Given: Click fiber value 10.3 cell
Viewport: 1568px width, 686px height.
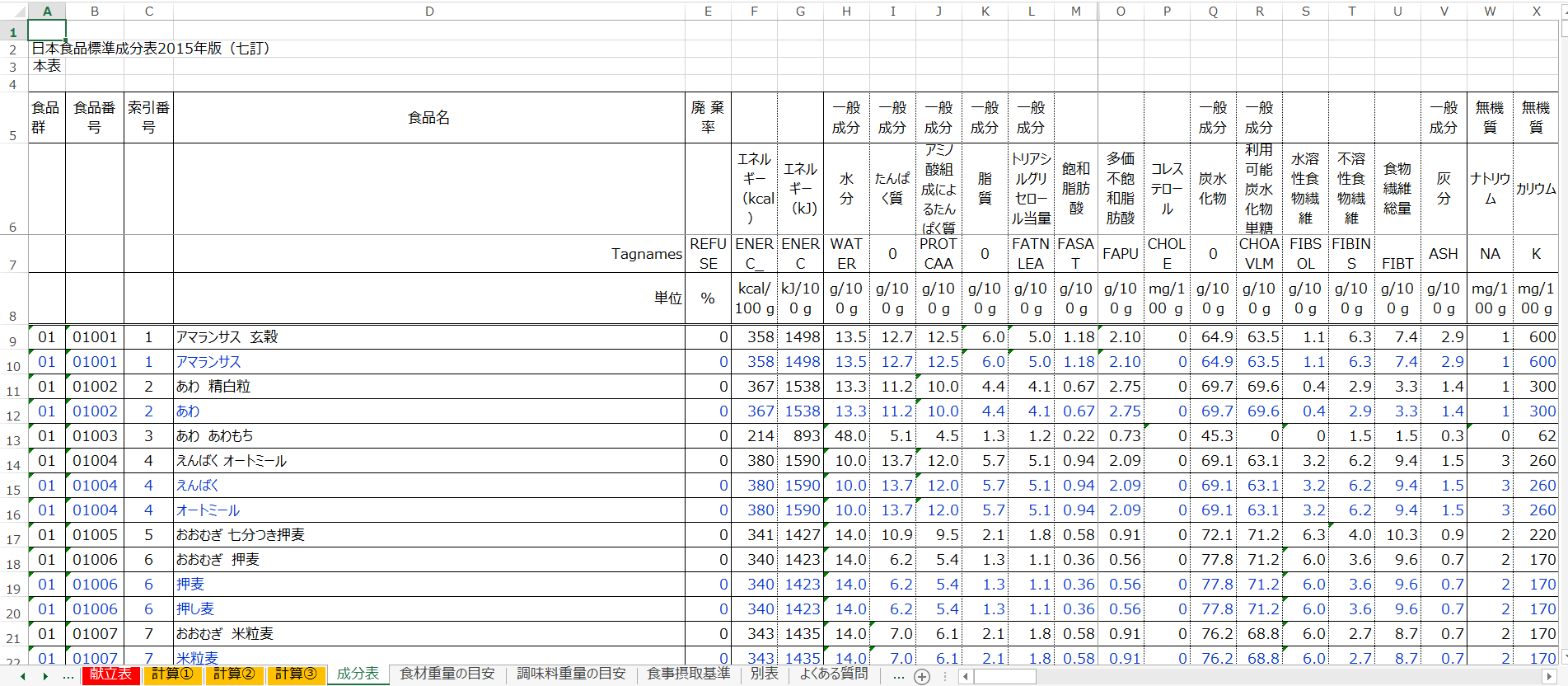Looking at the screenshot, I should 1397,535.
